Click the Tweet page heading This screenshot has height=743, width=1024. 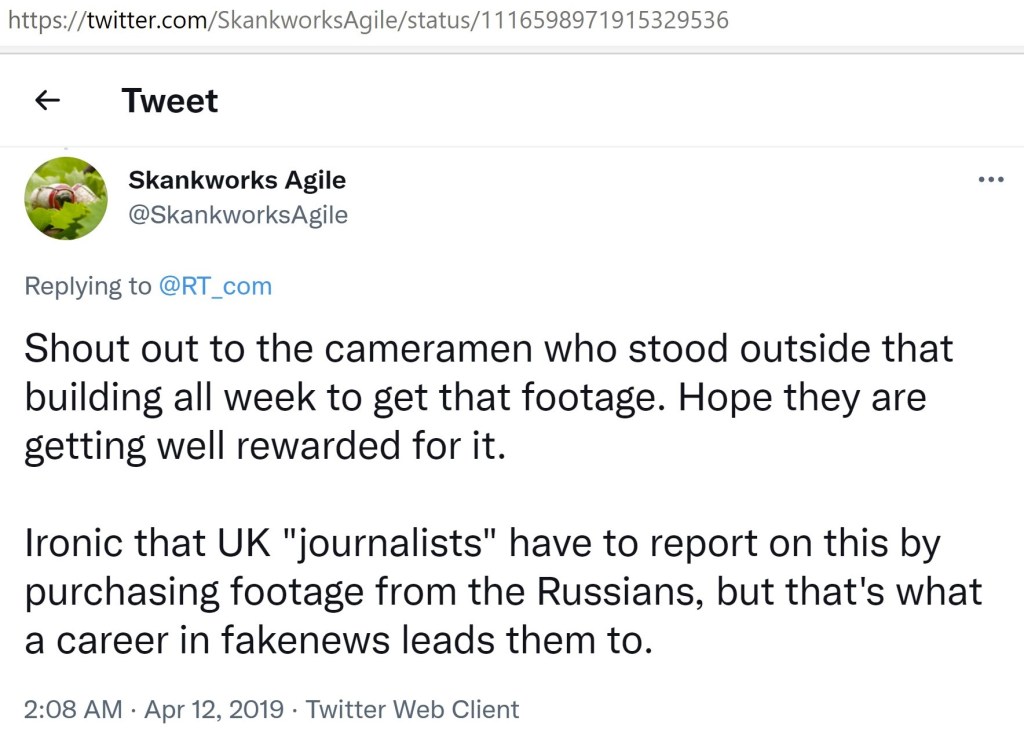pyautogui.click(x=169, y=100)
